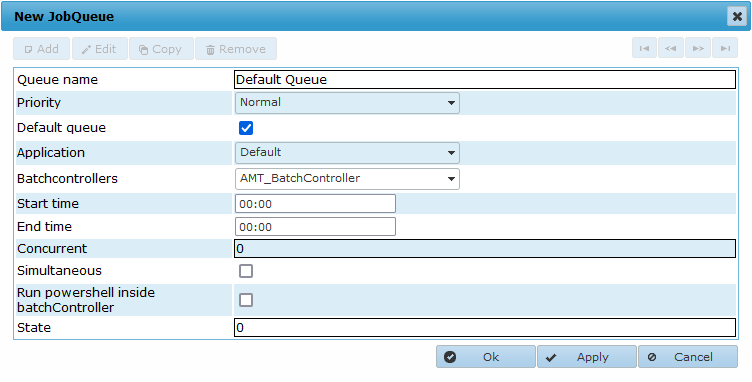
Task: Click the Queue name text field
Action: [x=485, y=80]
